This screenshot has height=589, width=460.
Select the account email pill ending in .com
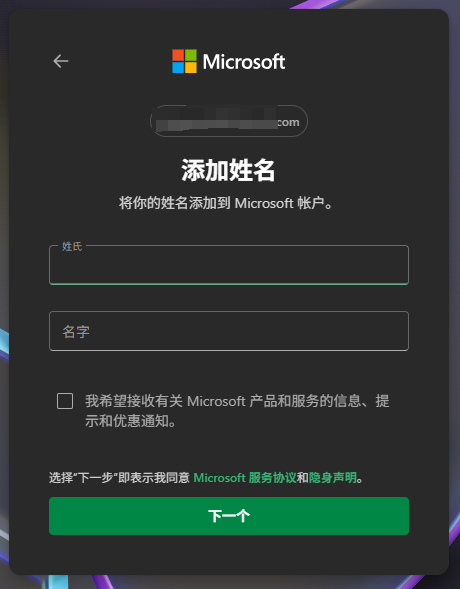229,121
